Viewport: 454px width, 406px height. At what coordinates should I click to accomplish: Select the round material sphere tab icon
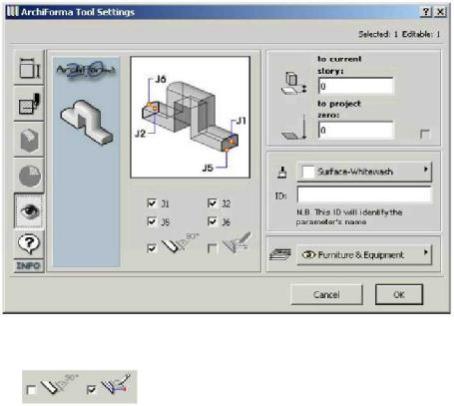[x=29, y=175]
